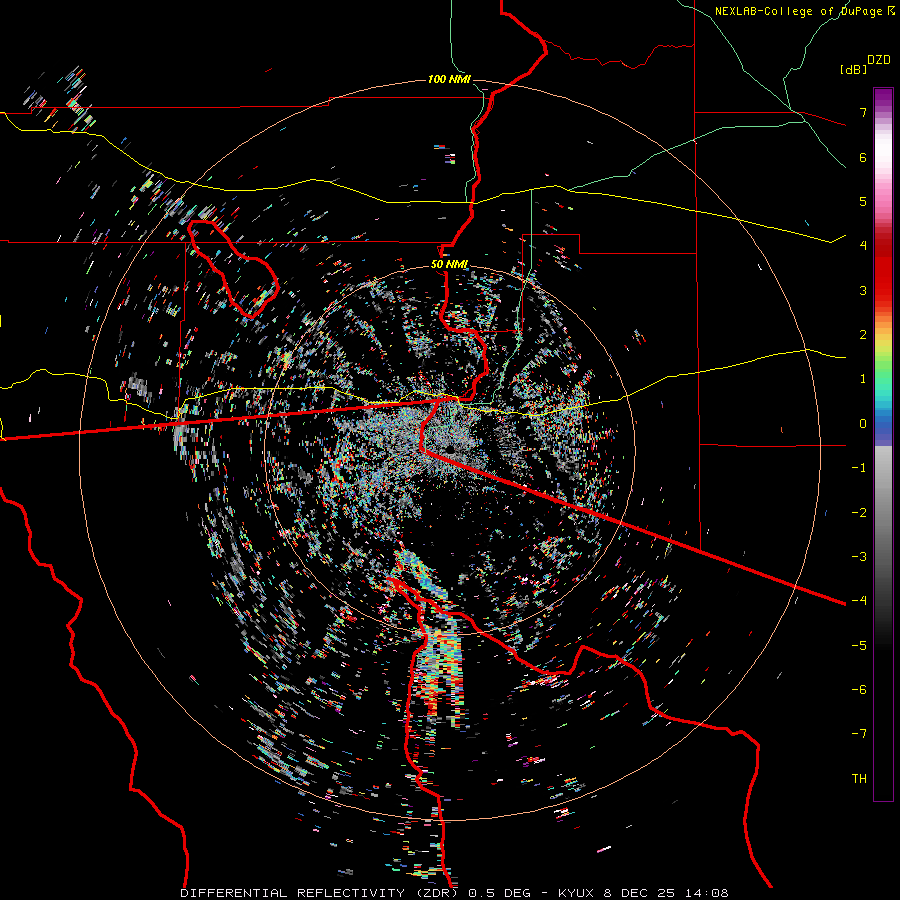The width and height of the screenshot is (900, 900).
Task: Click the -2 scale value
Action: 859,512
